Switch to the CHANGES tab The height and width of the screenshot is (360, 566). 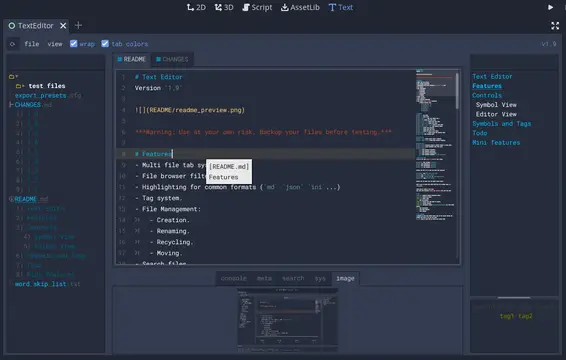point(172,59)
